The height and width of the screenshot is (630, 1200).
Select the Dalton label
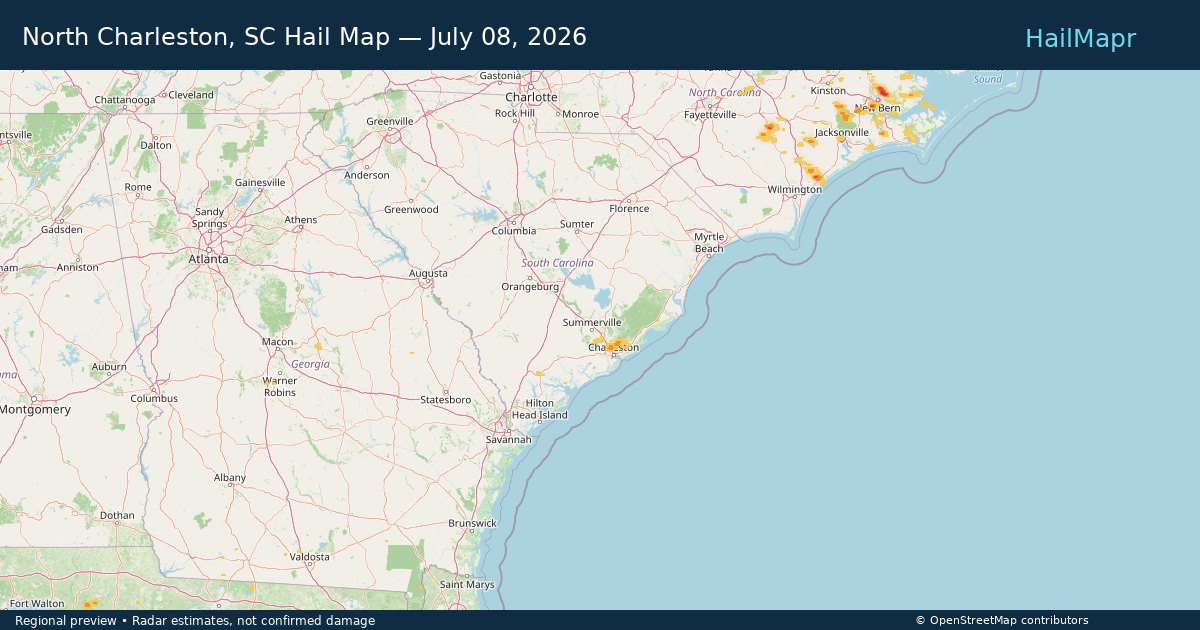tap(156, 145)
